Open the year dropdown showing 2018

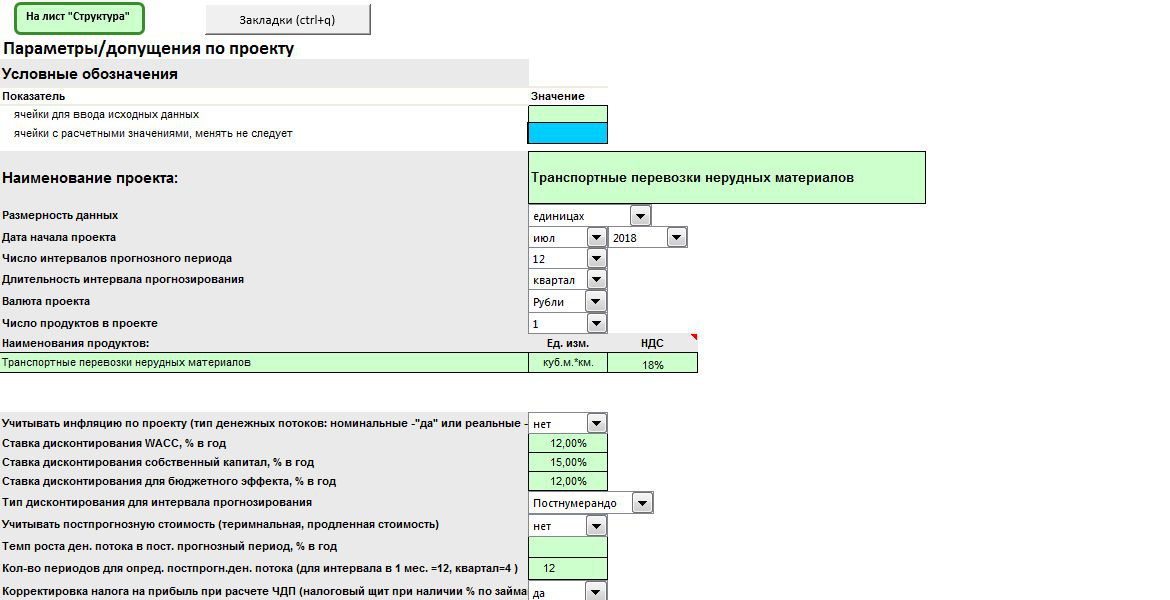point(676,237)
